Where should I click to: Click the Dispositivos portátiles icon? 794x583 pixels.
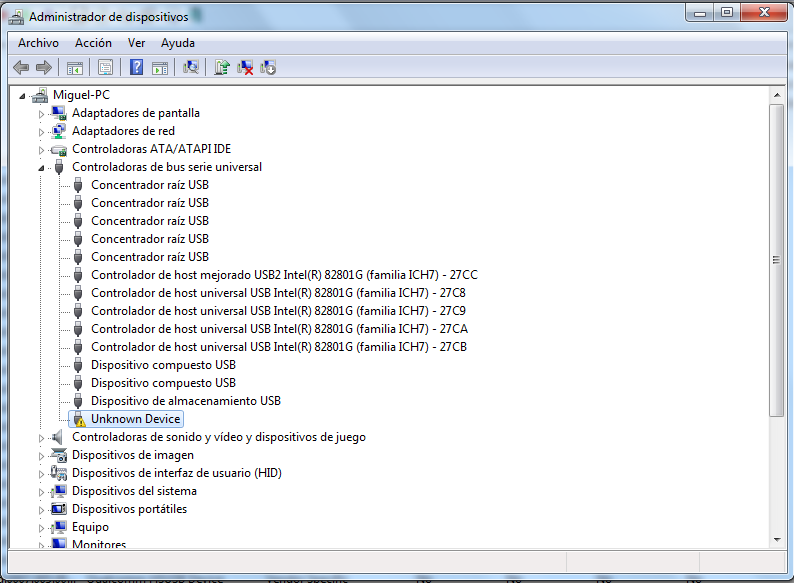pyautogui.click(x=59, y=509)
